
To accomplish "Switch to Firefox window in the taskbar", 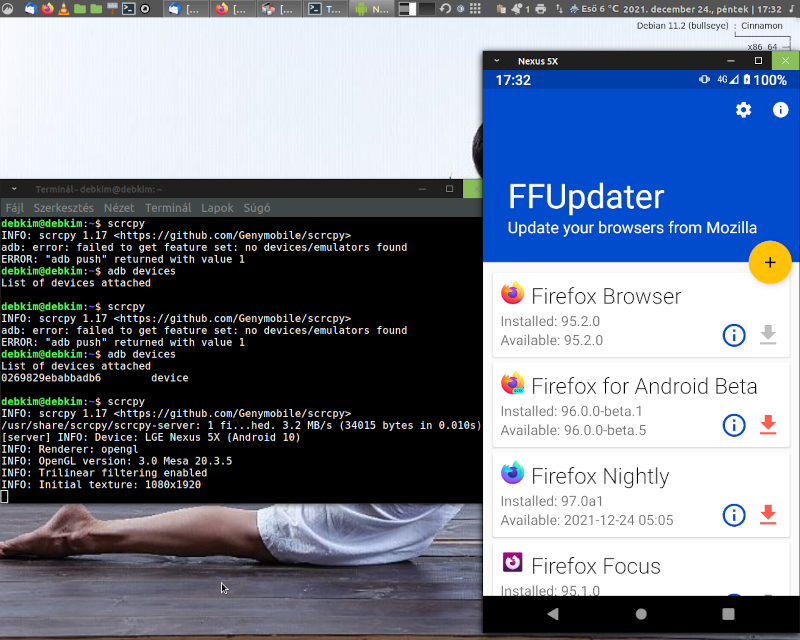I will pos(232,9).
